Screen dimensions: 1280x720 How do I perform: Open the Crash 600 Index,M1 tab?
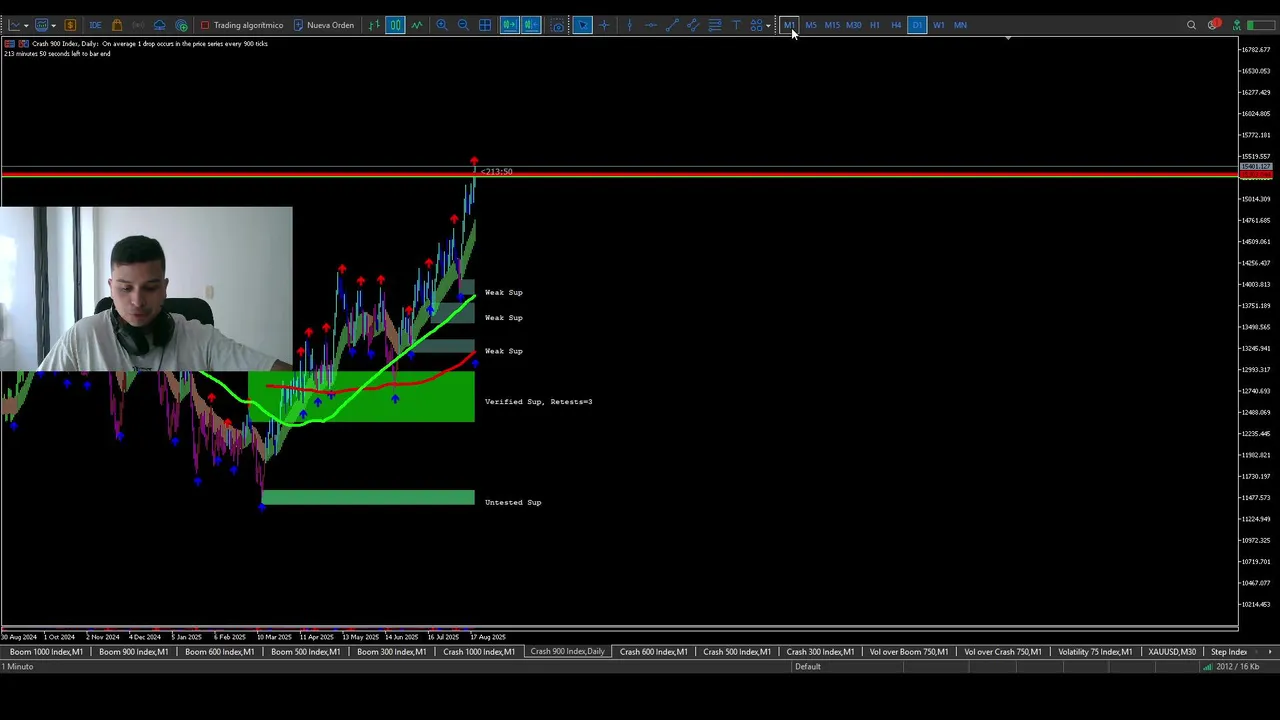653,652
